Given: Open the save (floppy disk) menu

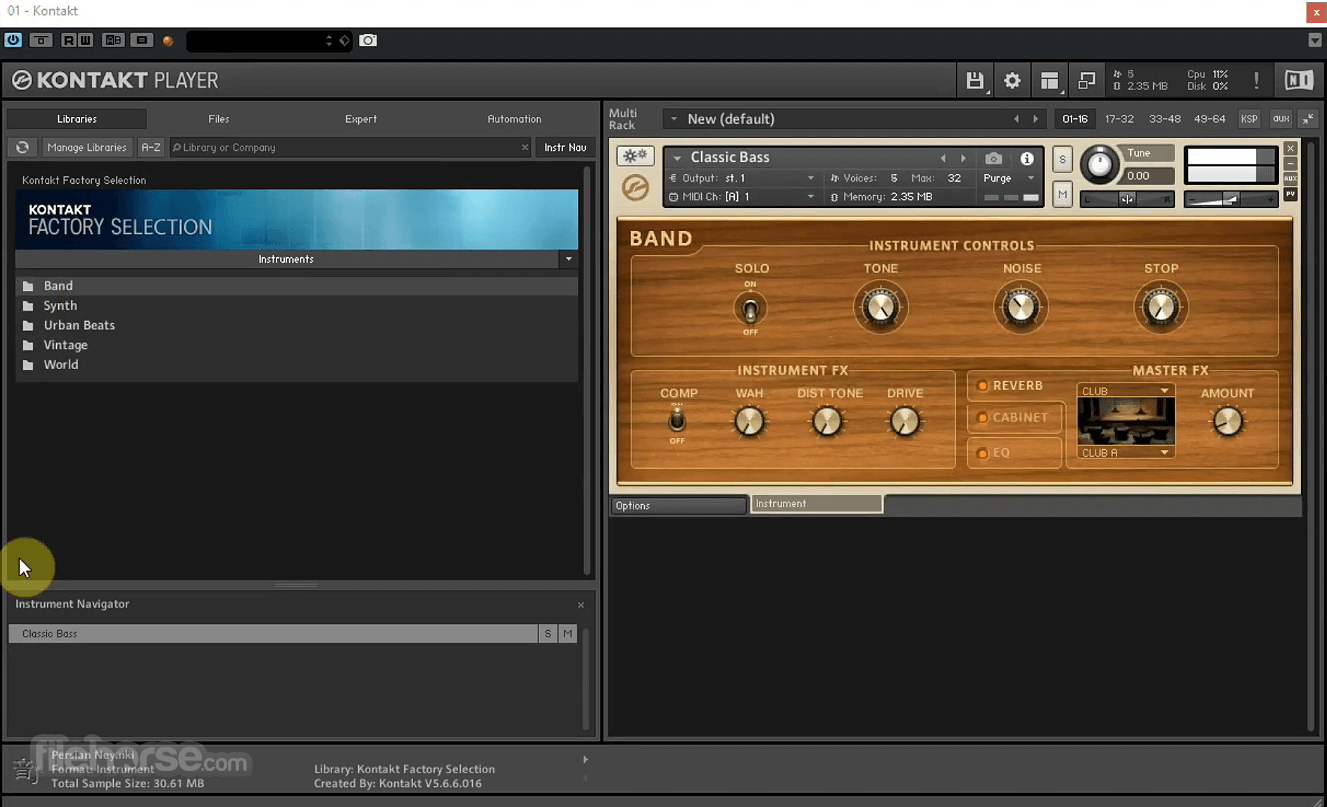Looking at the screenshot, I should point(974,81).
